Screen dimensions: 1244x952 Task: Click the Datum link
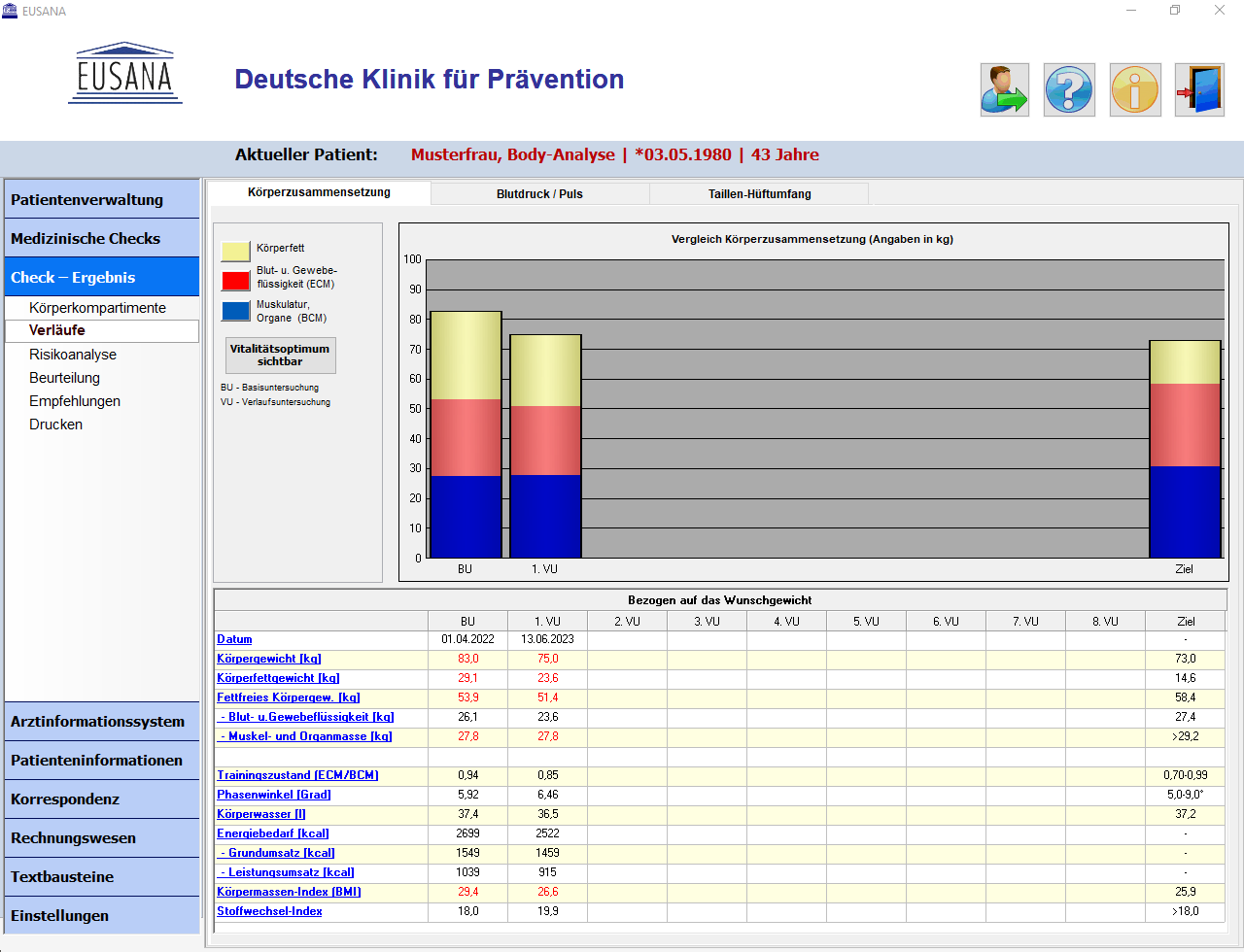(234, 639)
